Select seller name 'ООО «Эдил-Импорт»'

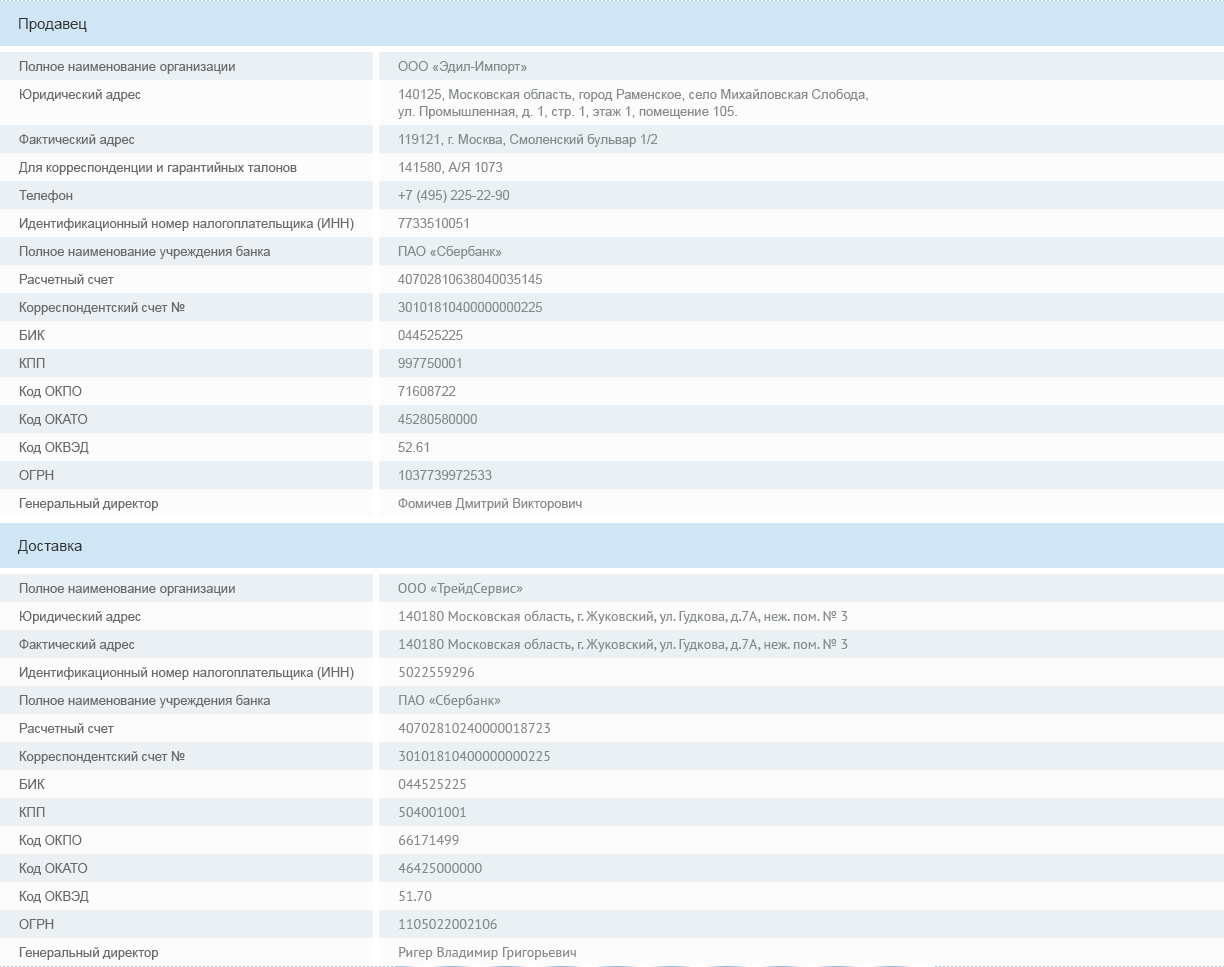click(x=462, y=67)
